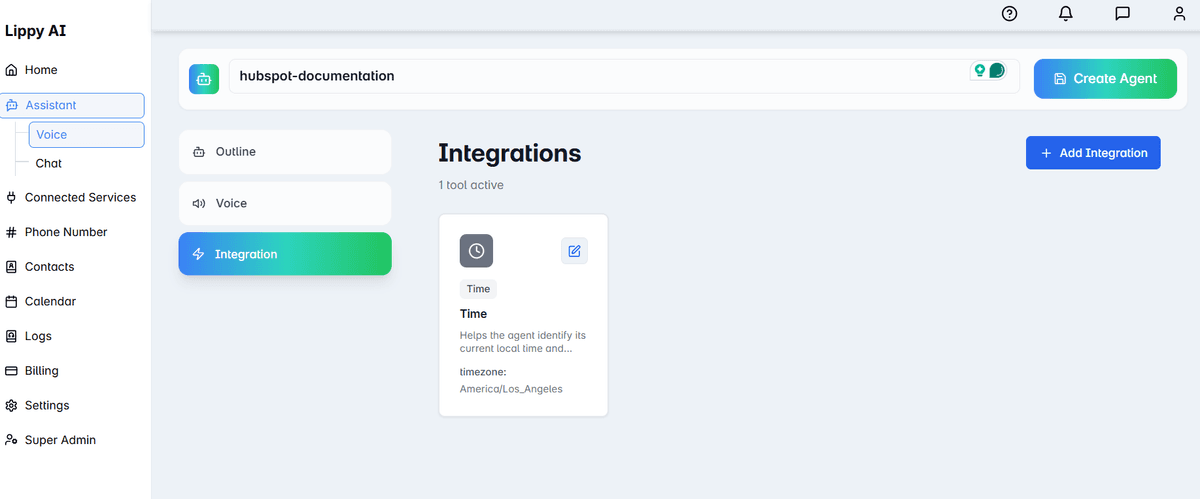Screen dimensions: 1200x499
Task: Click the 'timezone:' label on Time card
Action: pyautogui.click(x=483, y=372)
